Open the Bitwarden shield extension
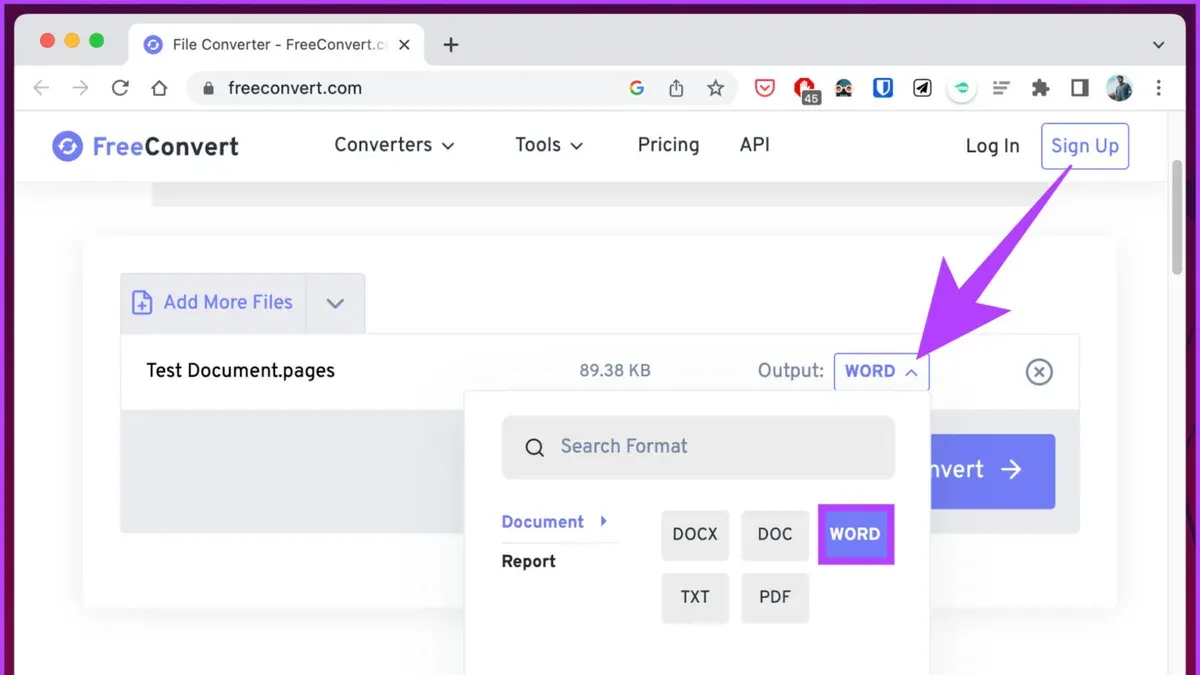Screen dimensions: 1200x675 click(883, 88)
